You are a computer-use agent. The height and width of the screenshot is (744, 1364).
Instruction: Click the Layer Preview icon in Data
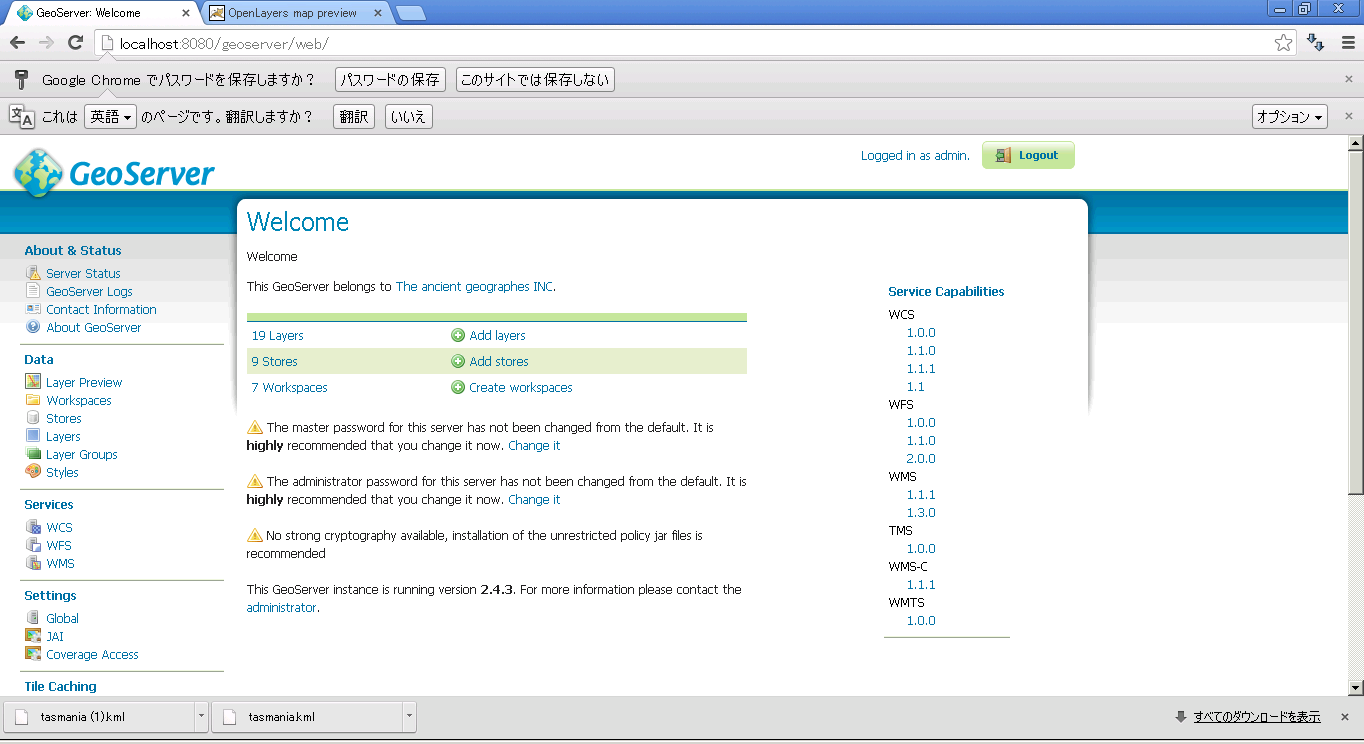point(33,382)
